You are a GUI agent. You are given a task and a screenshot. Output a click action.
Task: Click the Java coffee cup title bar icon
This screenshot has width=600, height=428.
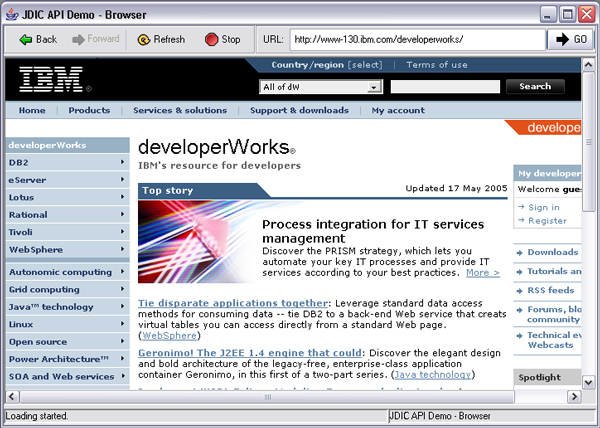point(12,15)
